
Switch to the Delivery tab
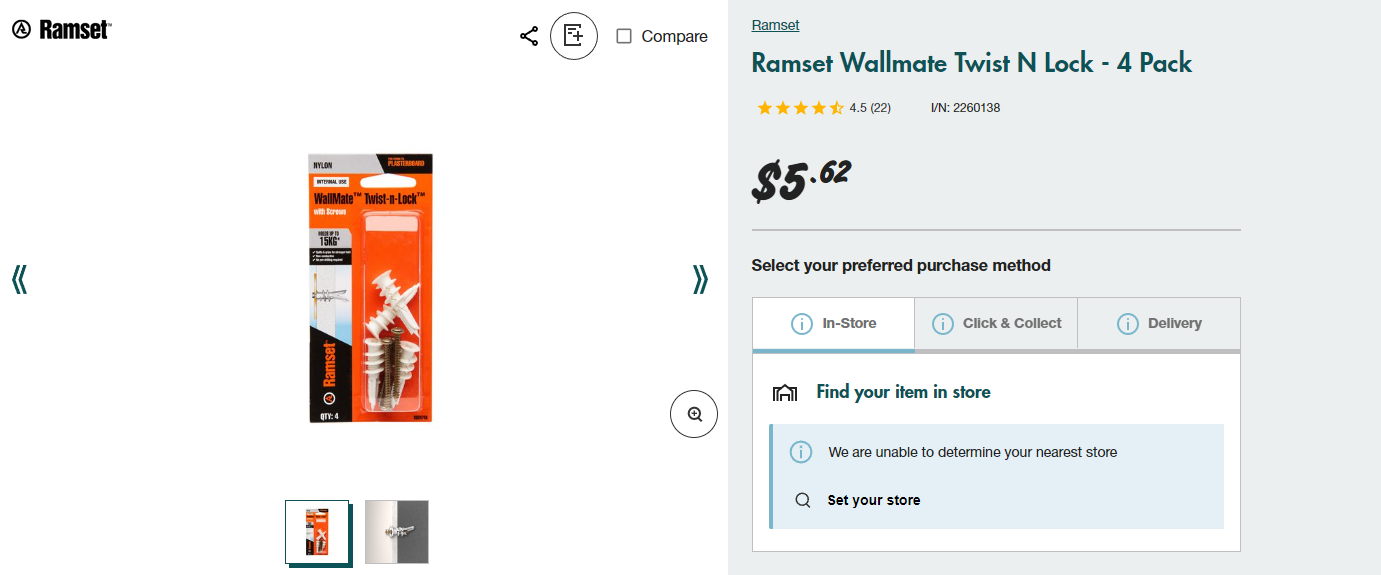click(x=1159, y=324)
